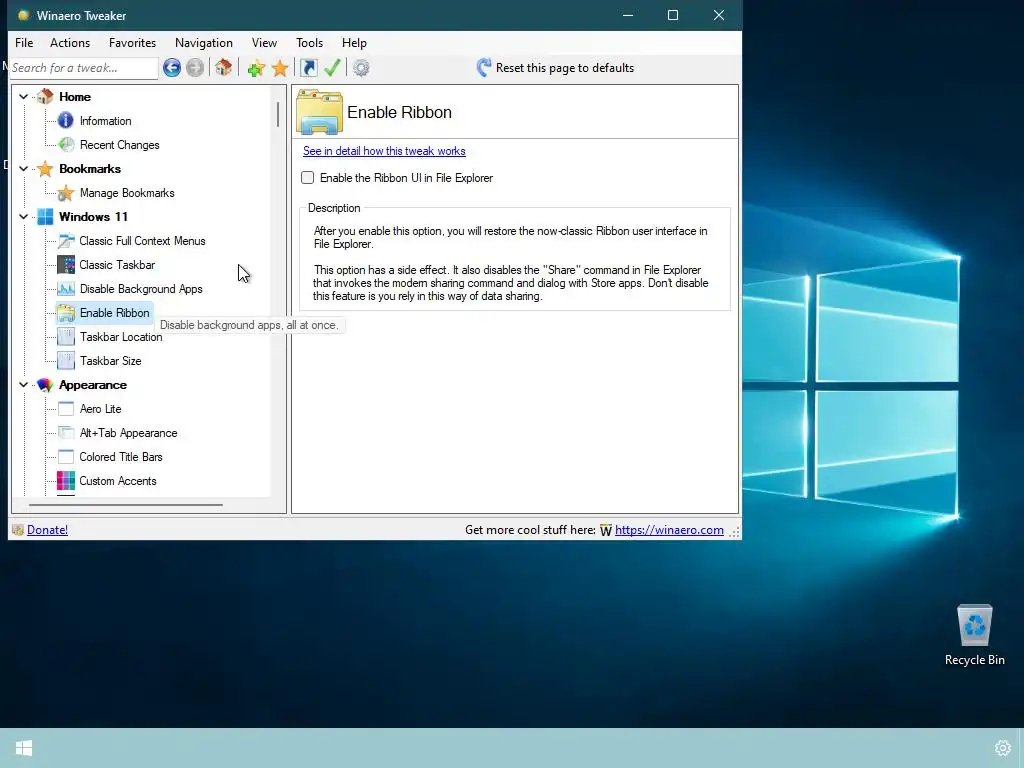Select 'Alt+Tab Appearance' text in tree
The image size is (1024, 768).
[128, 433]
